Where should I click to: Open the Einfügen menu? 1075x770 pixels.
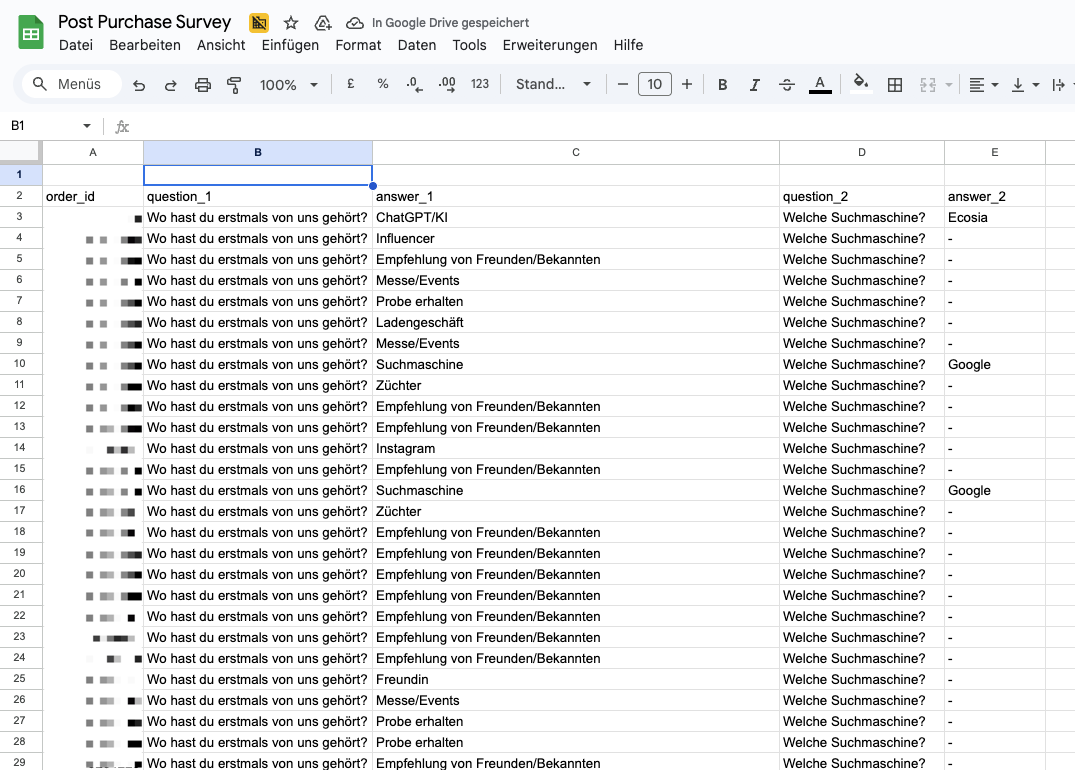(x=290, y=45)
